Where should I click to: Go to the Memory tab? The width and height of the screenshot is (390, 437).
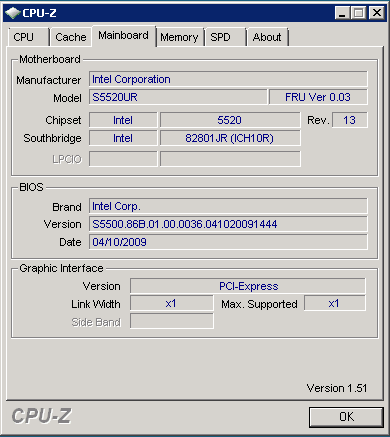tap(180, 37)
